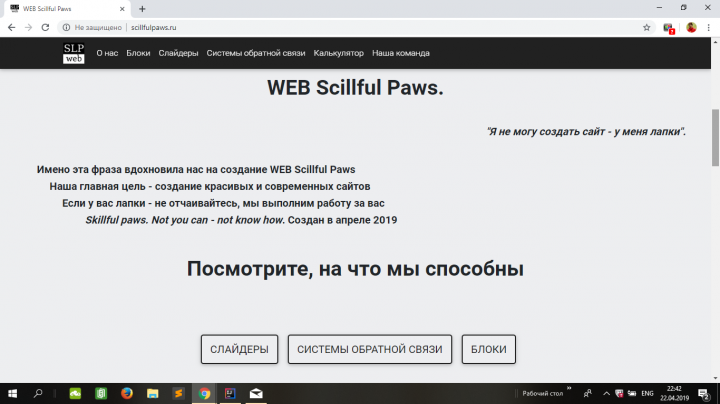This screenshot has width=720, height=404.
Task: Open Системы обратной связи nav item
Action: pyautogui.click(x=256, y=53)
